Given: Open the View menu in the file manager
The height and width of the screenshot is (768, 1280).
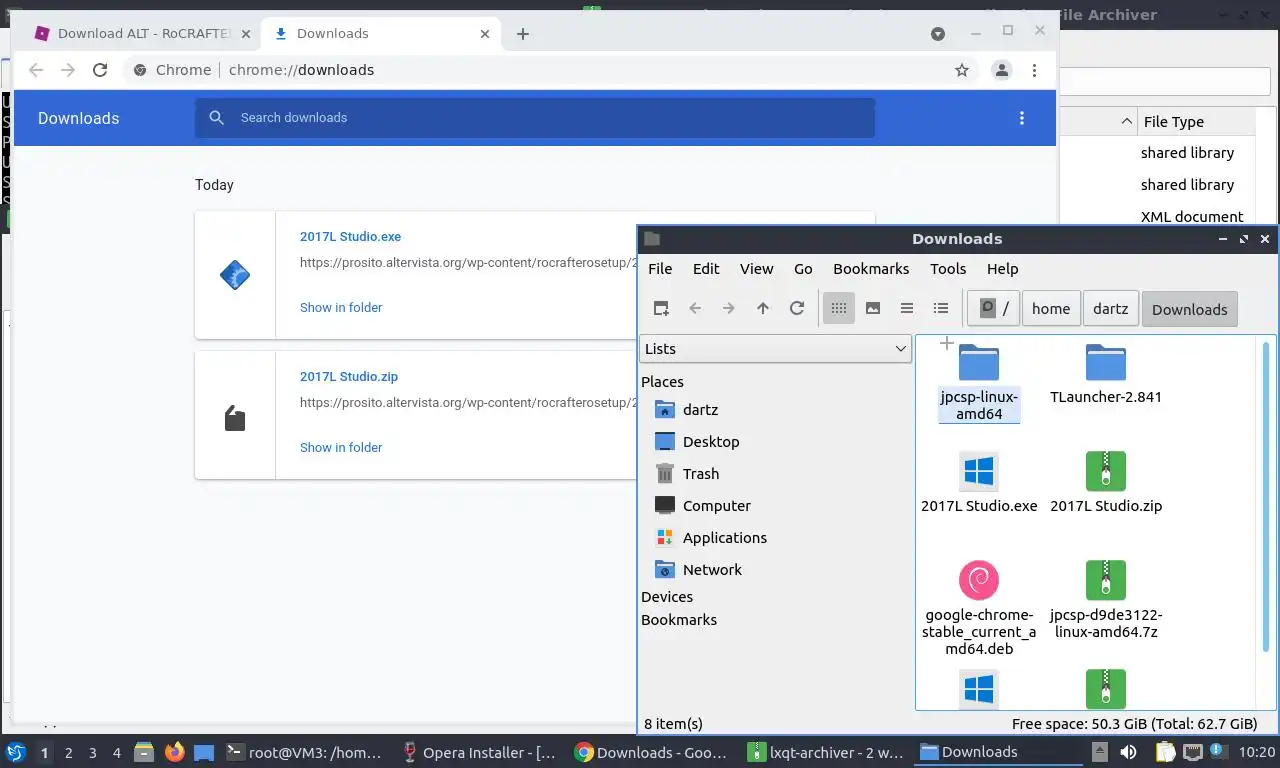Looking at the screenshot, I should click(756, 269).
